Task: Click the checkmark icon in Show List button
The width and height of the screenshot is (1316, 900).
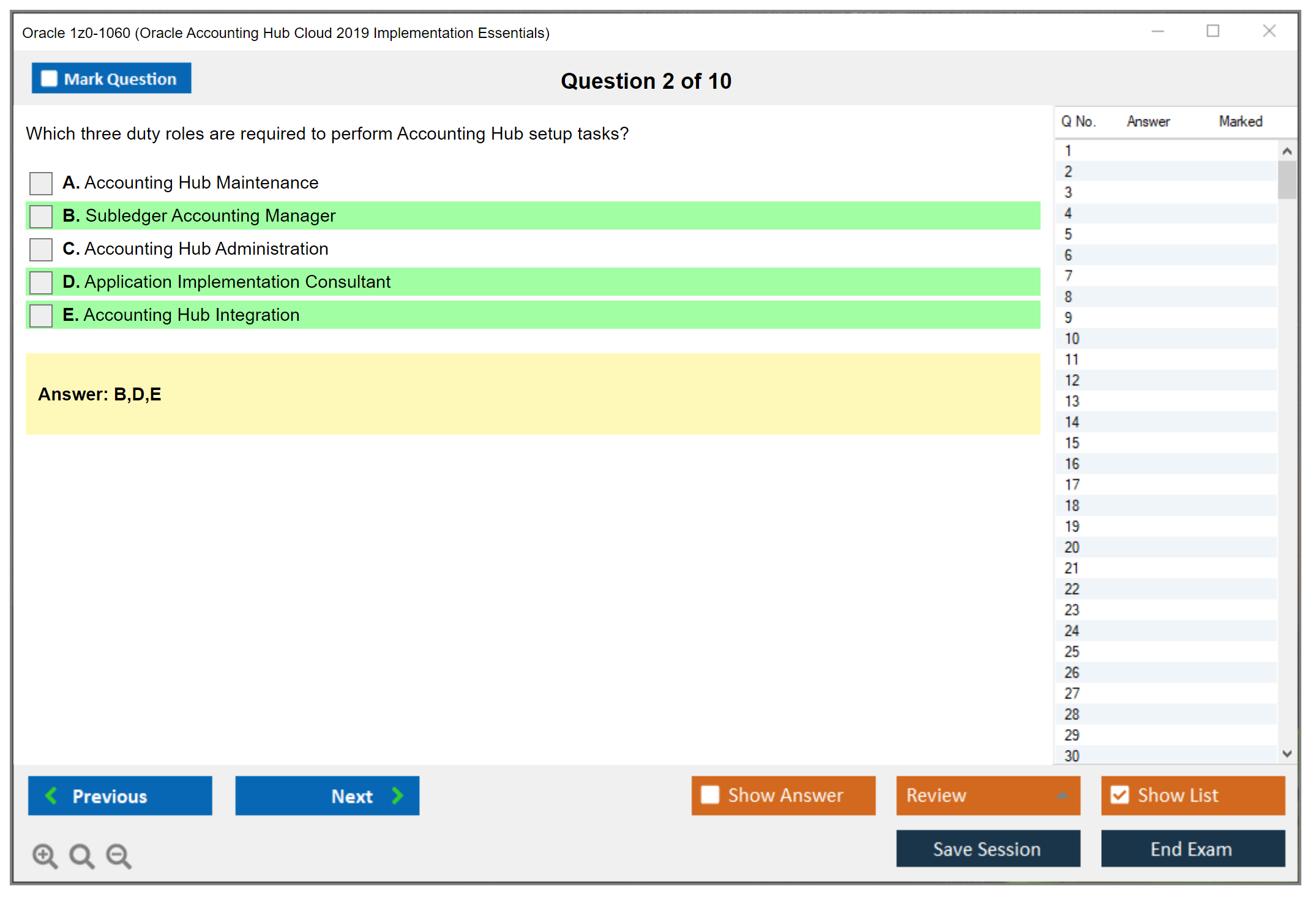Action: [x=1120, y=795]
